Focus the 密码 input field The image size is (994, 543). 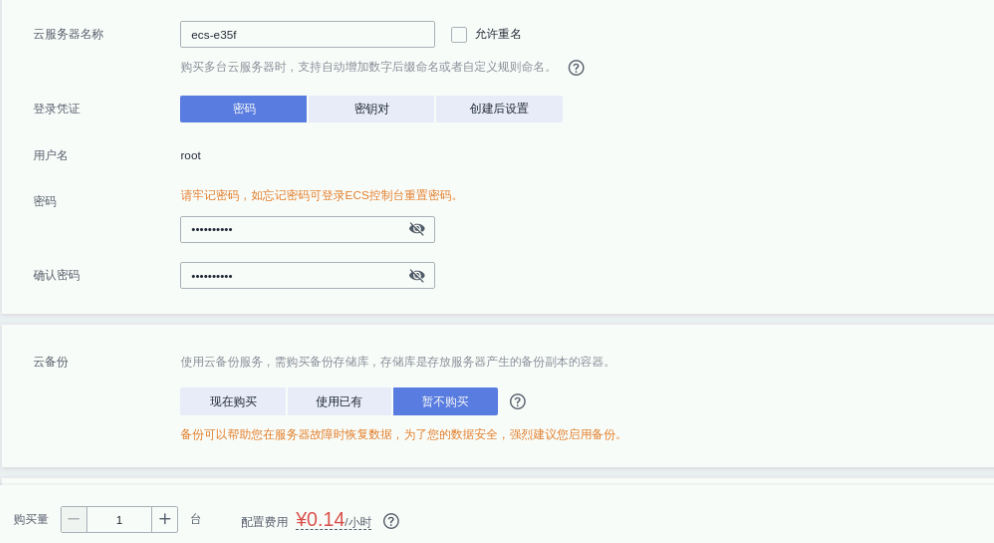307,229
